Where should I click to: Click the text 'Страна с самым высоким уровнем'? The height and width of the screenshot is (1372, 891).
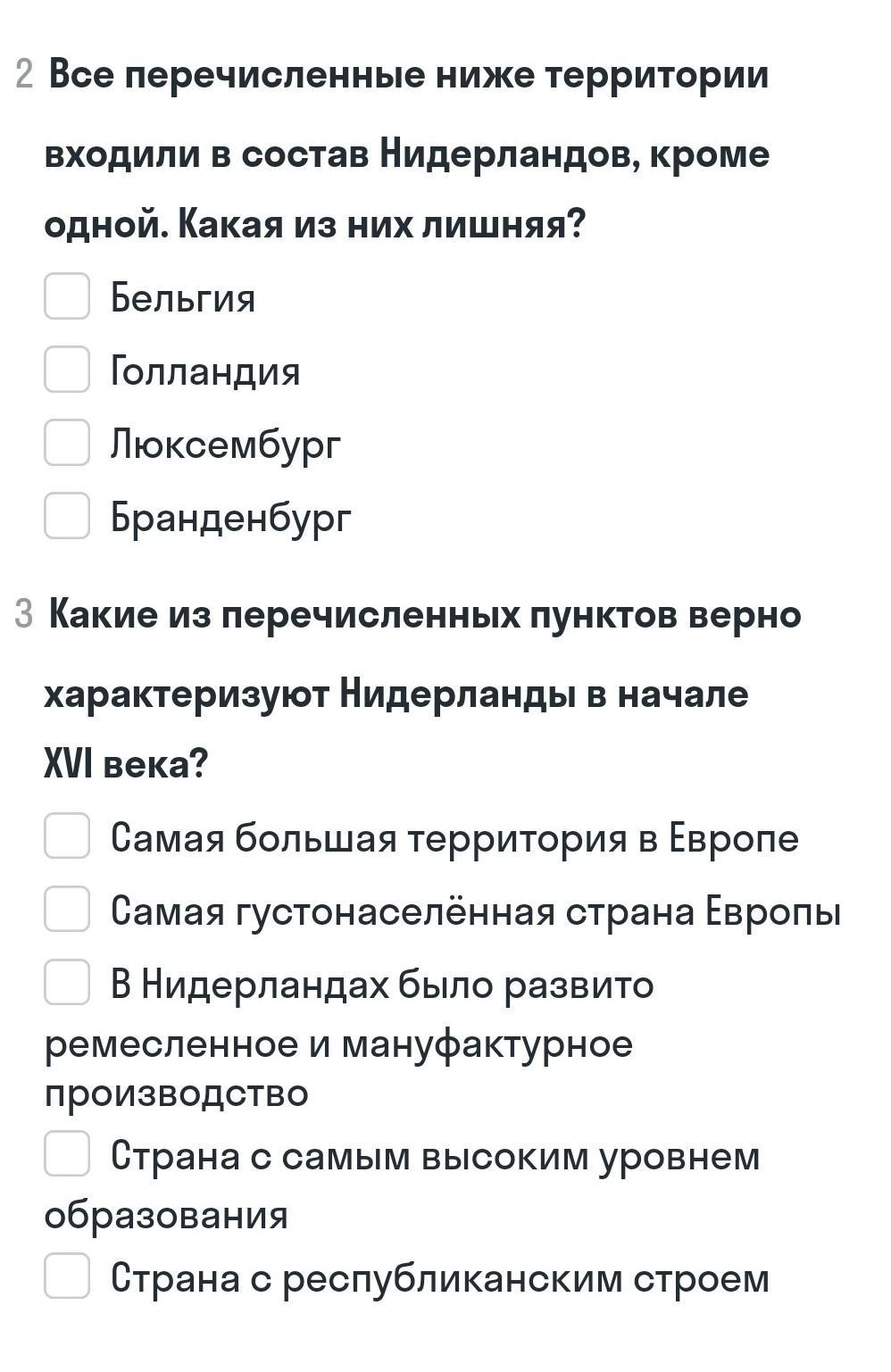[435, 1156]
